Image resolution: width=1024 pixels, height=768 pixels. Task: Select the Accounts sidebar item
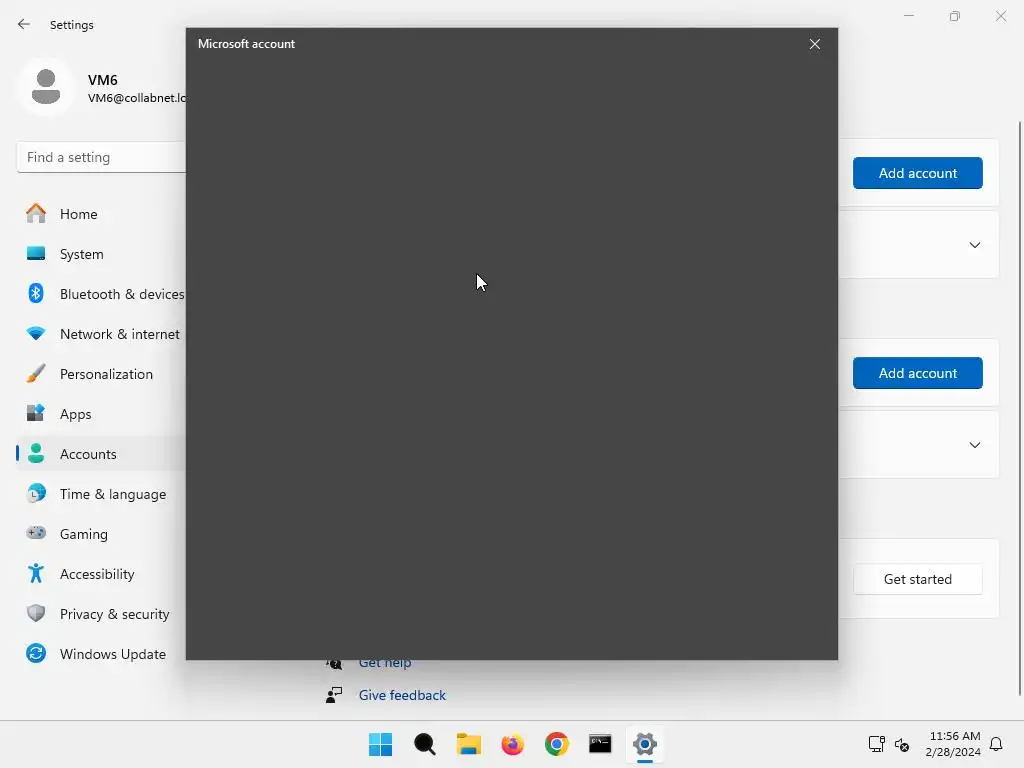(101, 454)
